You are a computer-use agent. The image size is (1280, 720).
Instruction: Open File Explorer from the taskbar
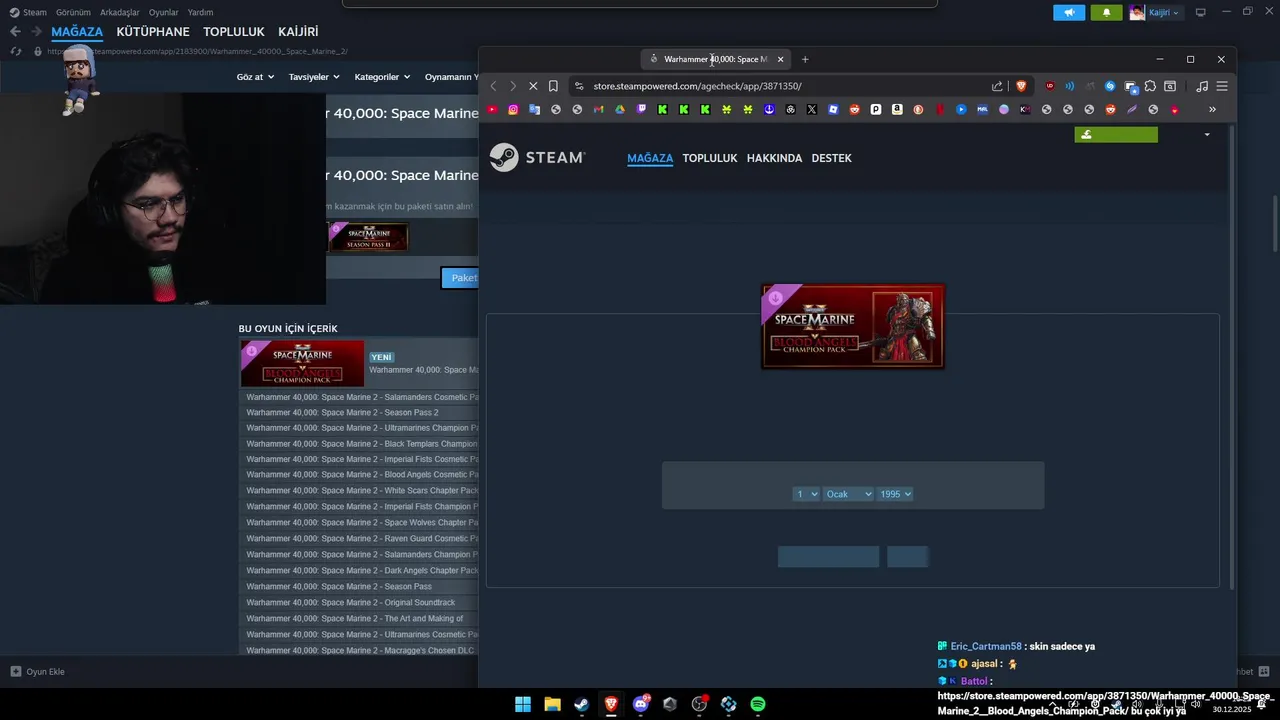[552, 704]
